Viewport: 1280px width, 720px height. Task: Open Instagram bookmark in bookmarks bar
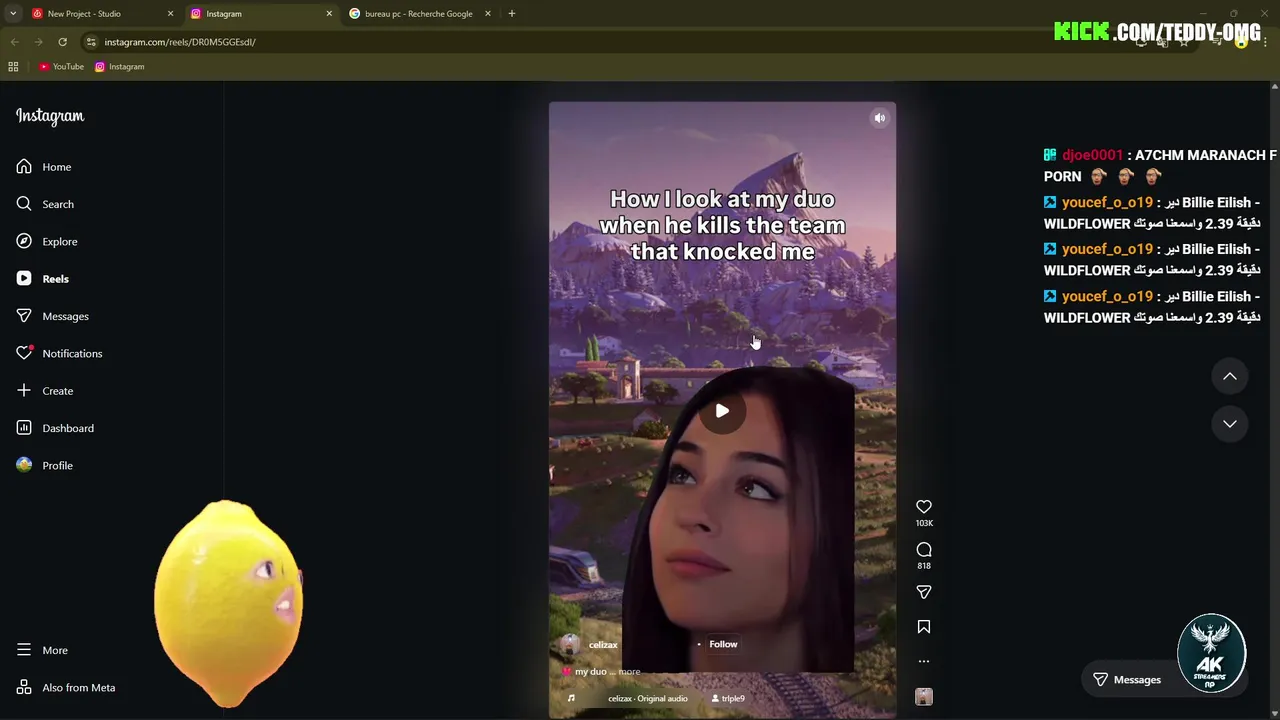click(120, 67)
